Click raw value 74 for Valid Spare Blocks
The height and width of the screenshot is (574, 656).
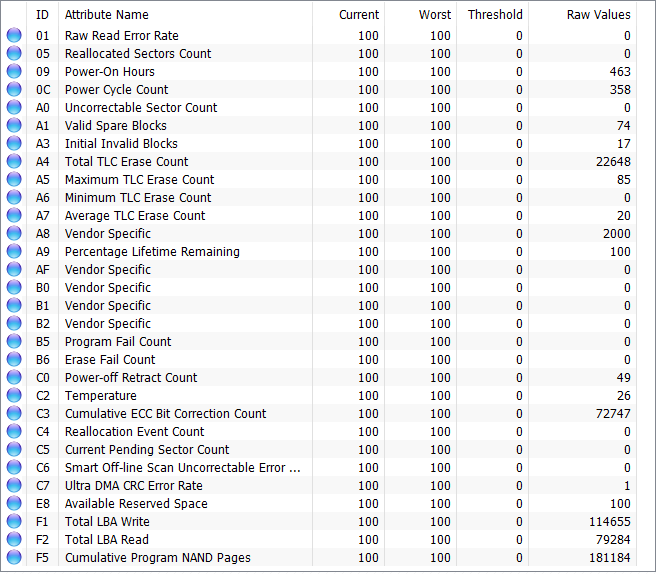click(623, 126)
